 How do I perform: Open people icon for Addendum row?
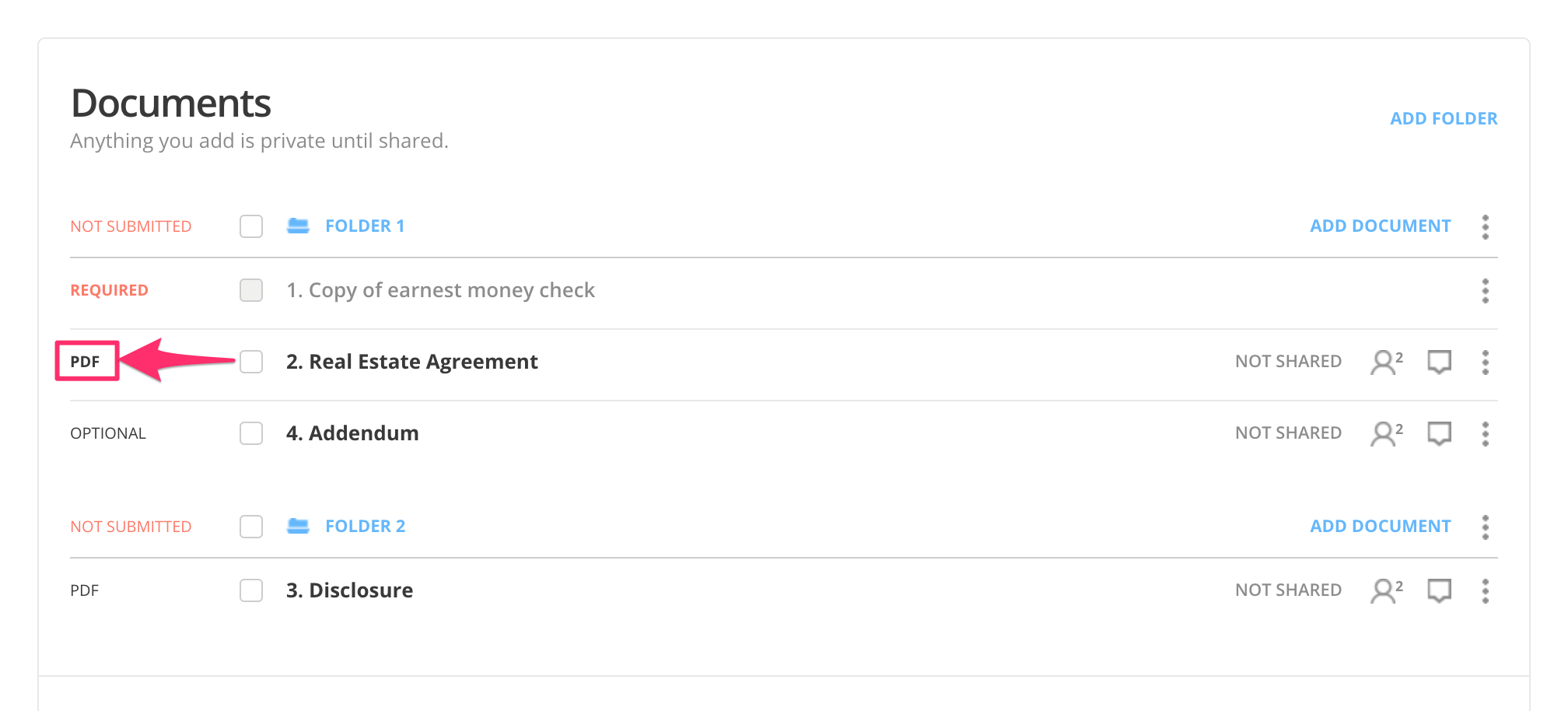[x=1385, y=433]
